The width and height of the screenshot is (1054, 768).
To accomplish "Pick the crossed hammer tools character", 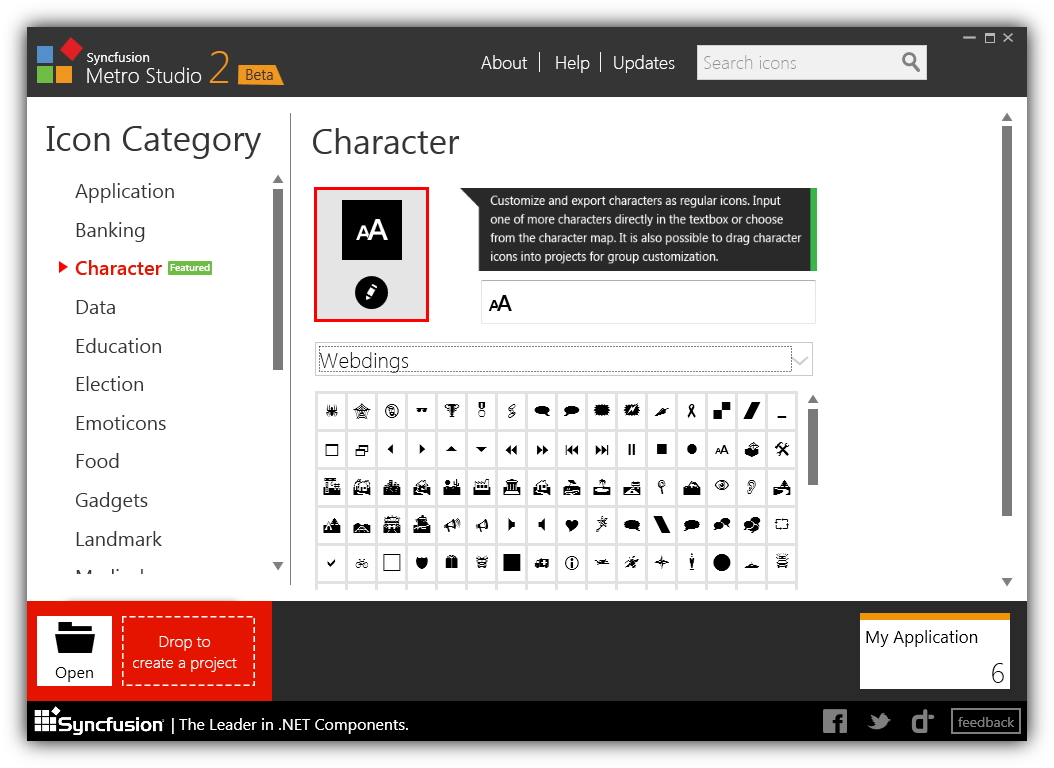I will [782, 450].
